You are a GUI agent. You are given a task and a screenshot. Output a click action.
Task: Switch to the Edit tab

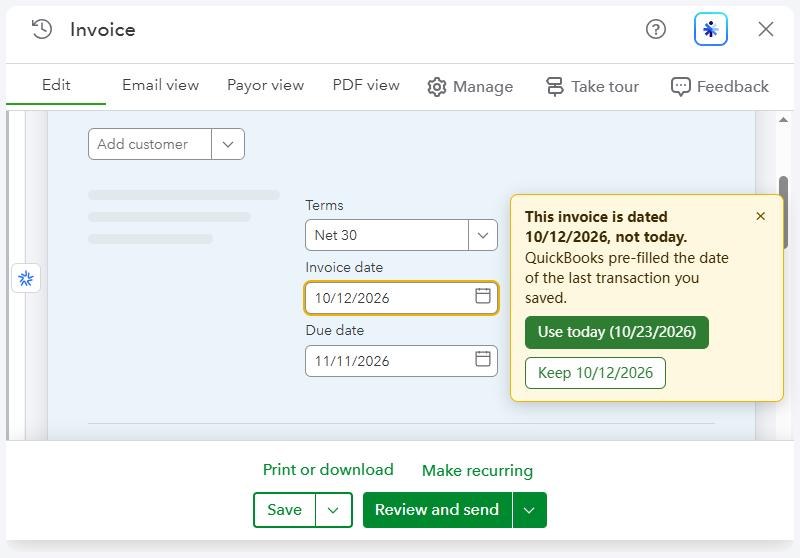[x=56, y=85]
